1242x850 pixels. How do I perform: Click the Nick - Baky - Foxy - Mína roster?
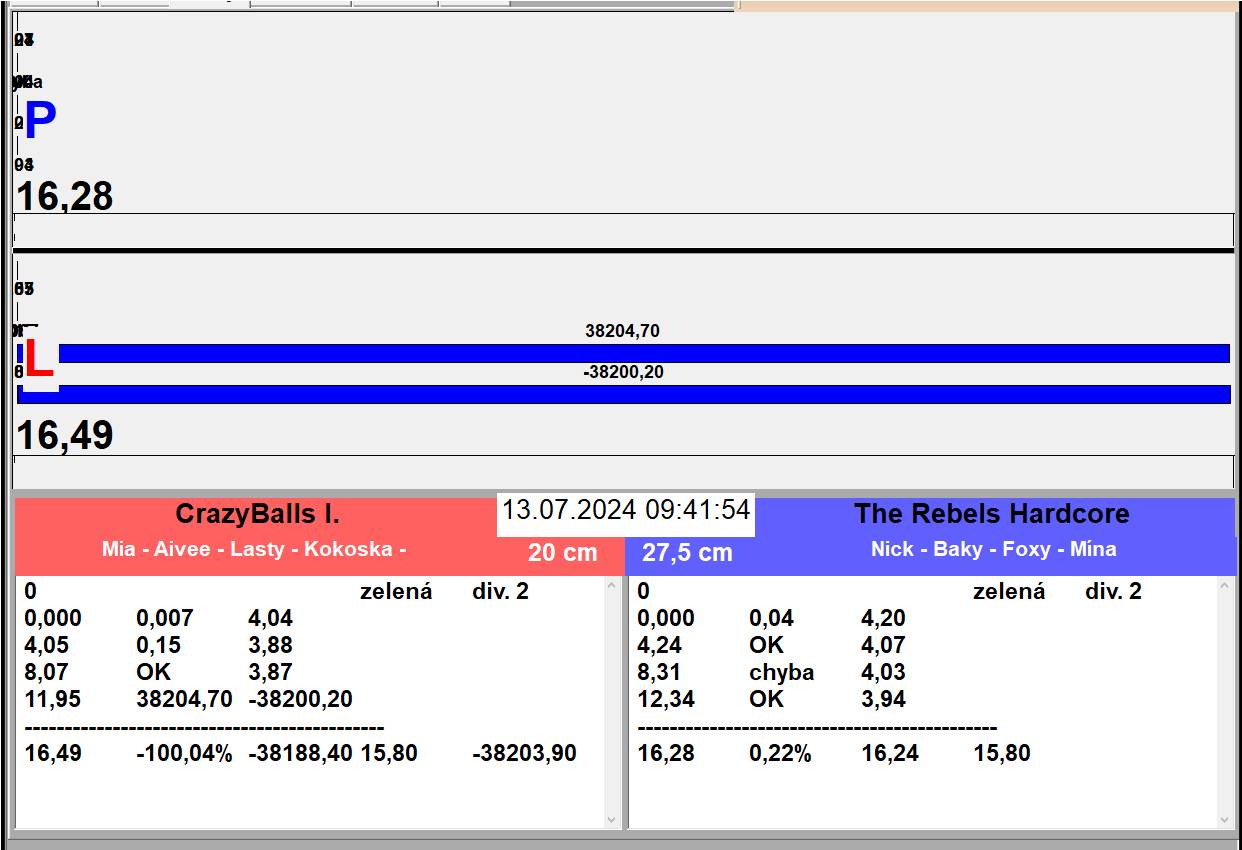tap(993, 549)
